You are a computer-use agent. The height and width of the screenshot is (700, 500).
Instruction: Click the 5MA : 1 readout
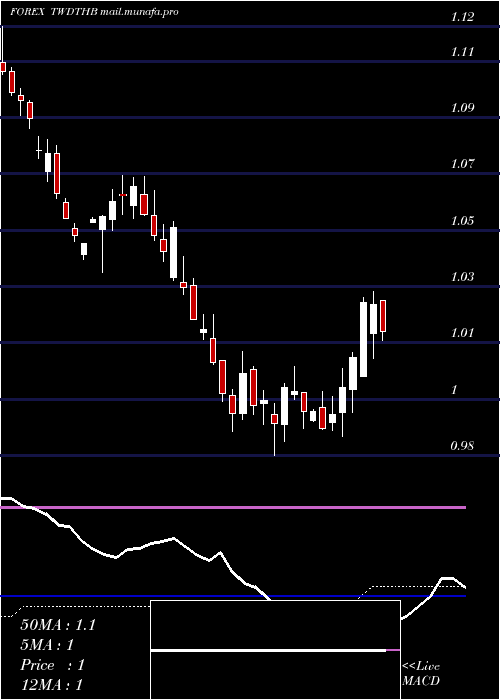(x=47, y=645)
